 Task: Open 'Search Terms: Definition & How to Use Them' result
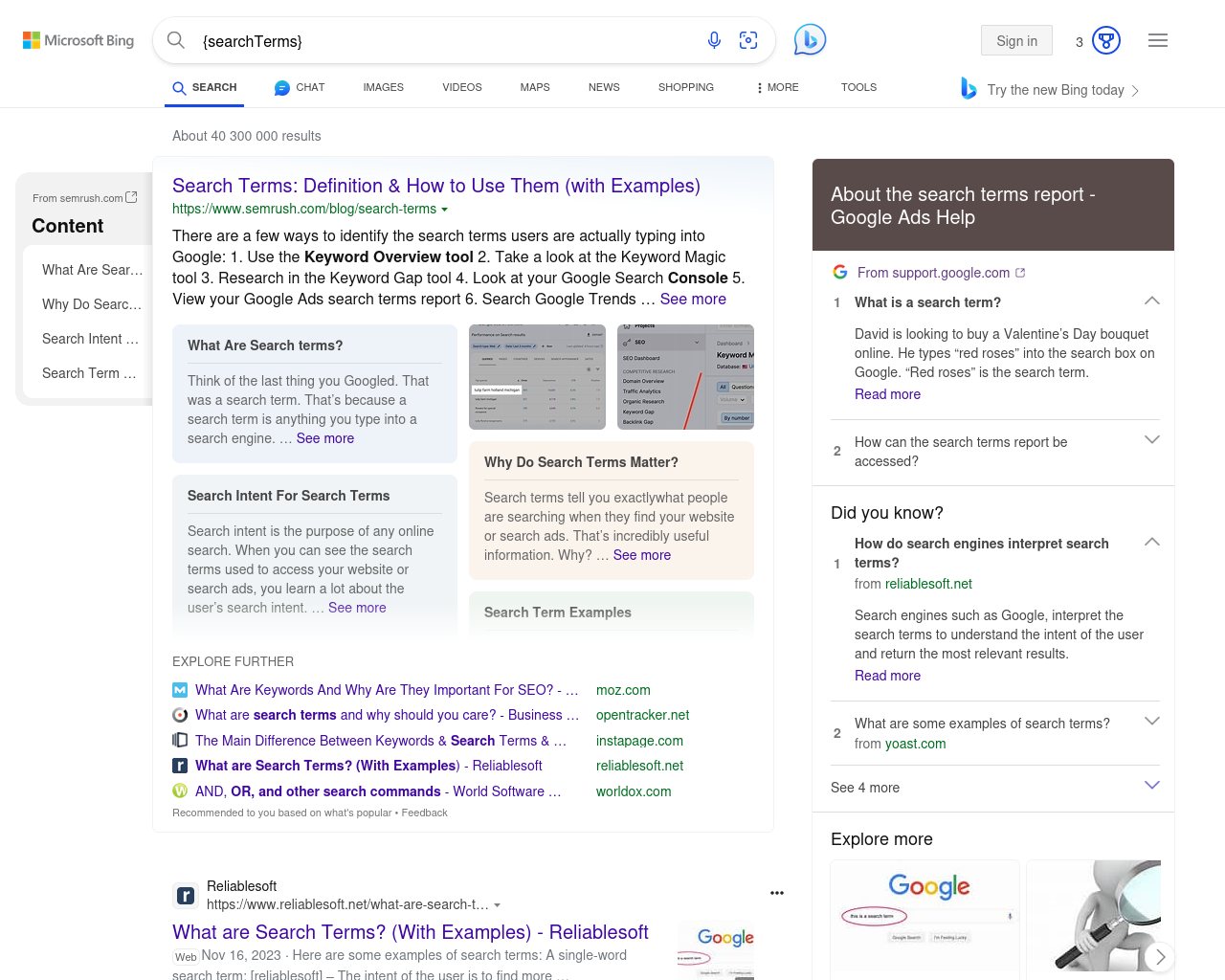pos(436,186)
